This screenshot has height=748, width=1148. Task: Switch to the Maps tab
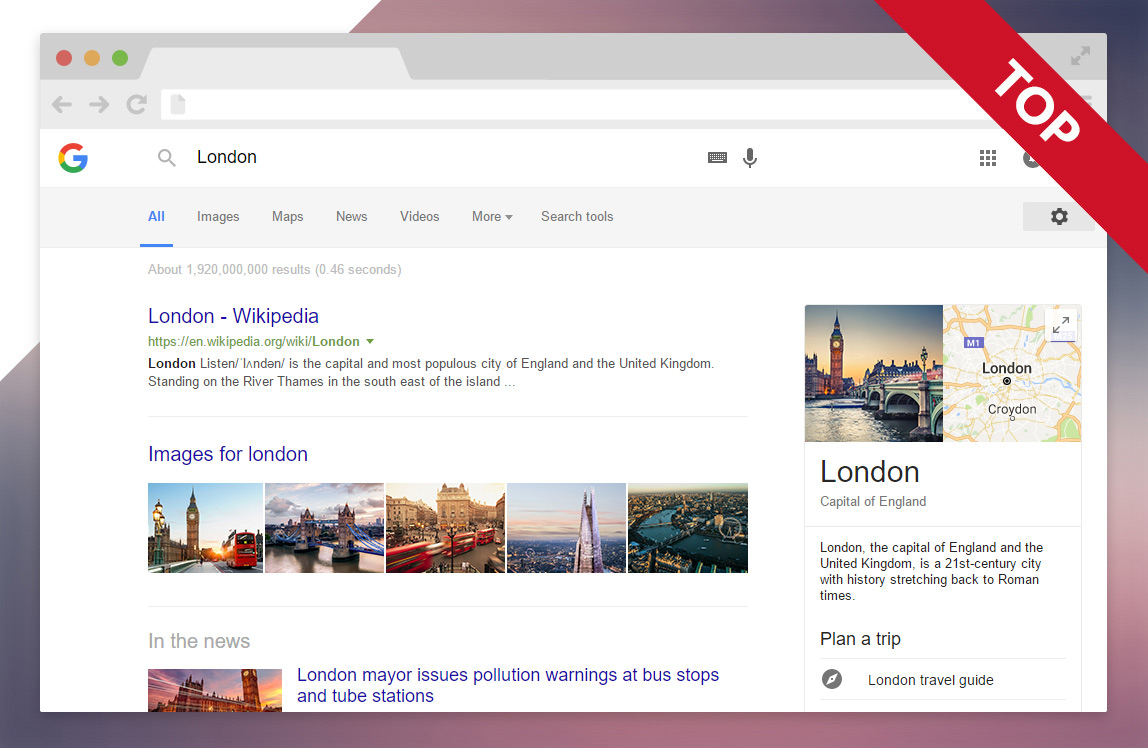pyautogui.click(x=288, y=217)
